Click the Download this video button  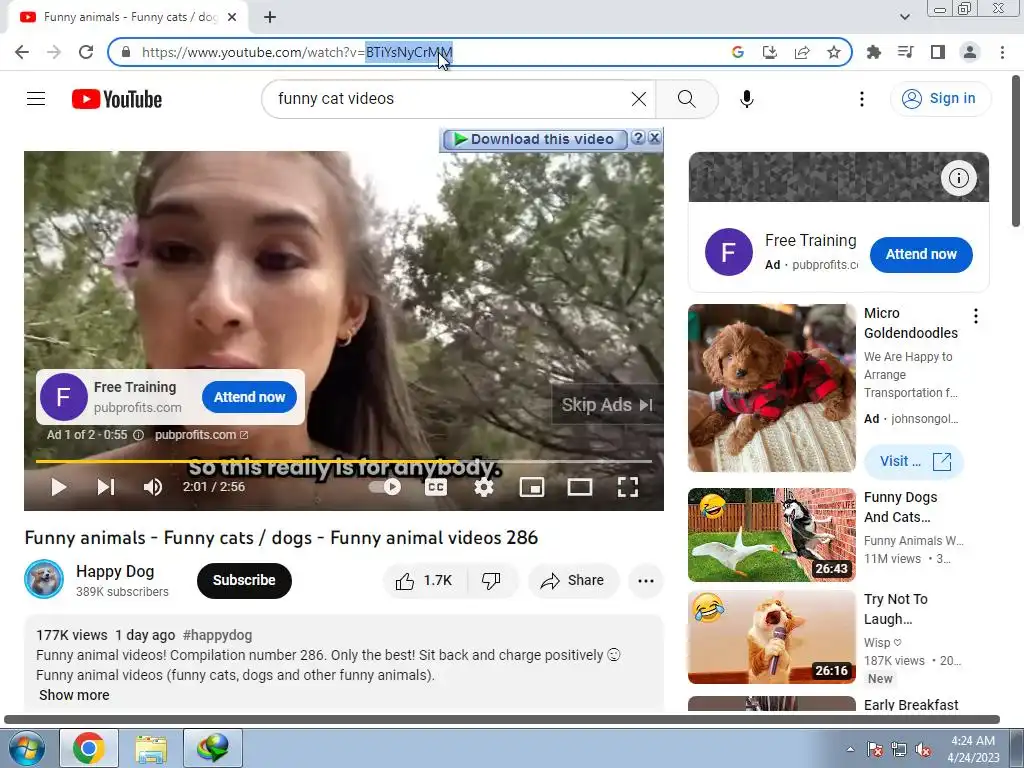coord(534,139)
